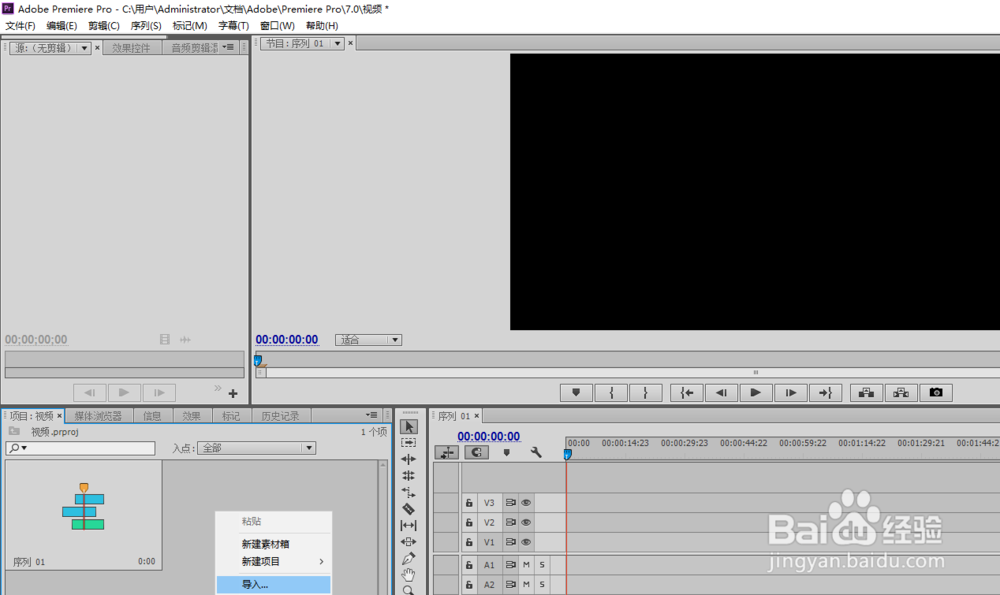Image resolution: width=1000 pixels, height=595 pixels.
Task: Select the Rate Stretch tool
Action: coord(409,492)
